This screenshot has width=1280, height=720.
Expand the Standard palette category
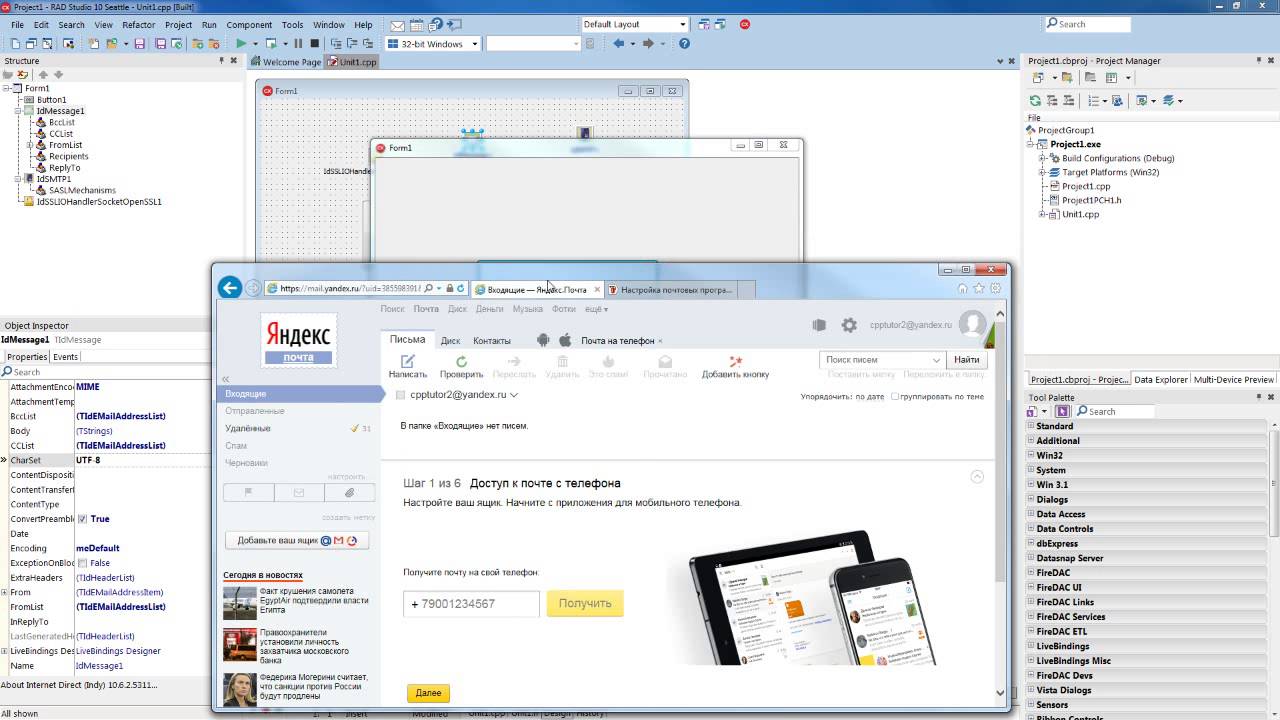point(1031,426)
